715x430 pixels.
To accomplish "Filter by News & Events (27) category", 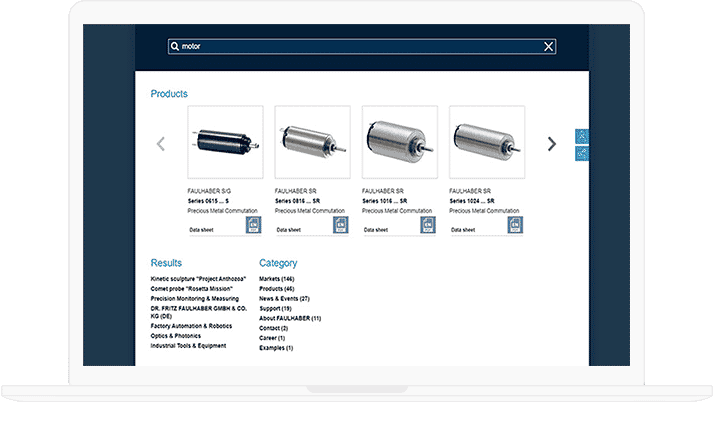I will pos(284,298).
